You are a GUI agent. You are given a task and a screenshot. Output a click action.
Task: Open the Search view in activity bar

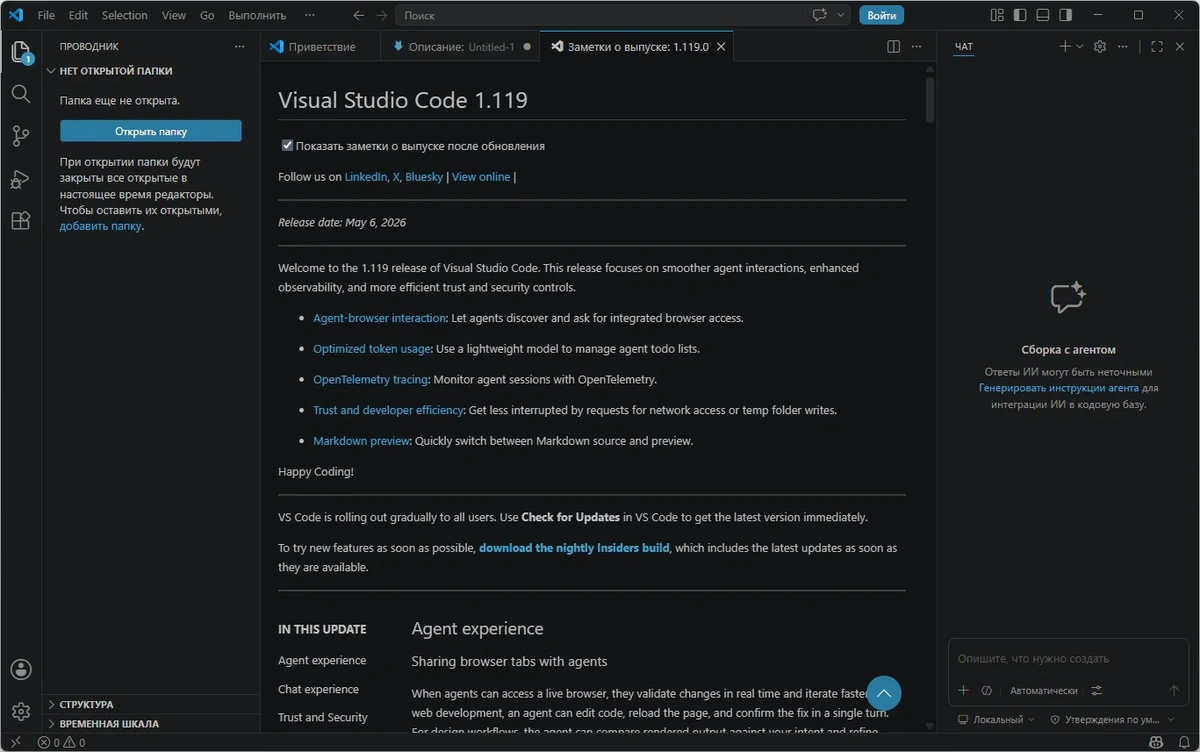tap(21, 94)
